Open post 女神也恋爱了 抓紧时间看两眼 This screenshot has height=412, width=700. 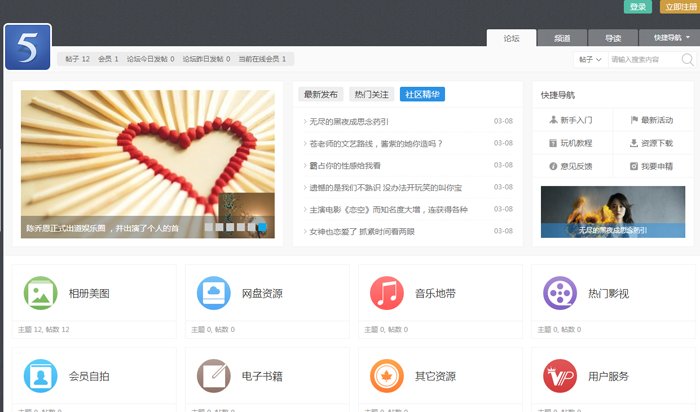coord(362,231)
